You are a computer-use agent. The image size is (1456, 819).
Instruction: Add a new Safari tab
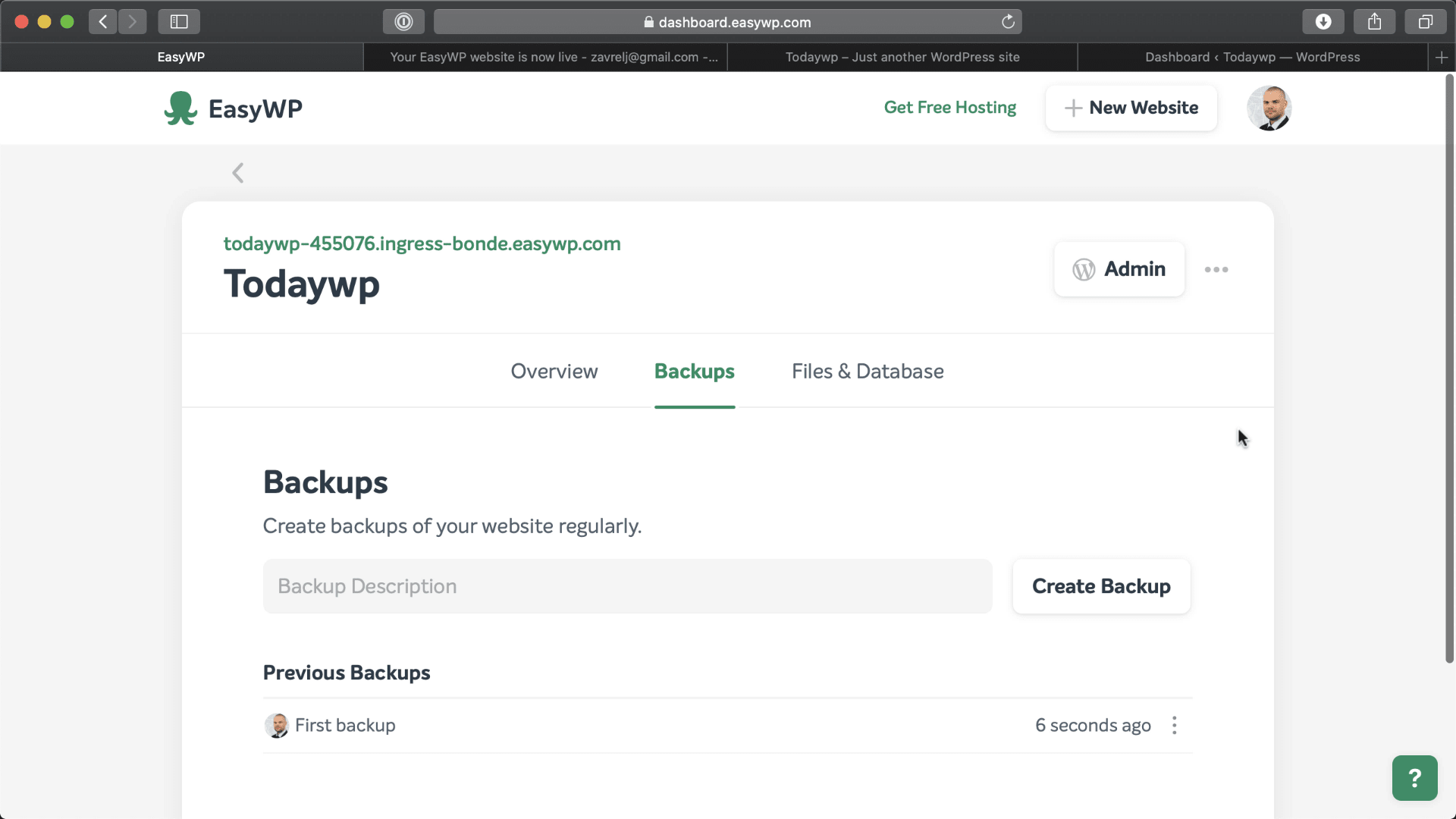1442,58
